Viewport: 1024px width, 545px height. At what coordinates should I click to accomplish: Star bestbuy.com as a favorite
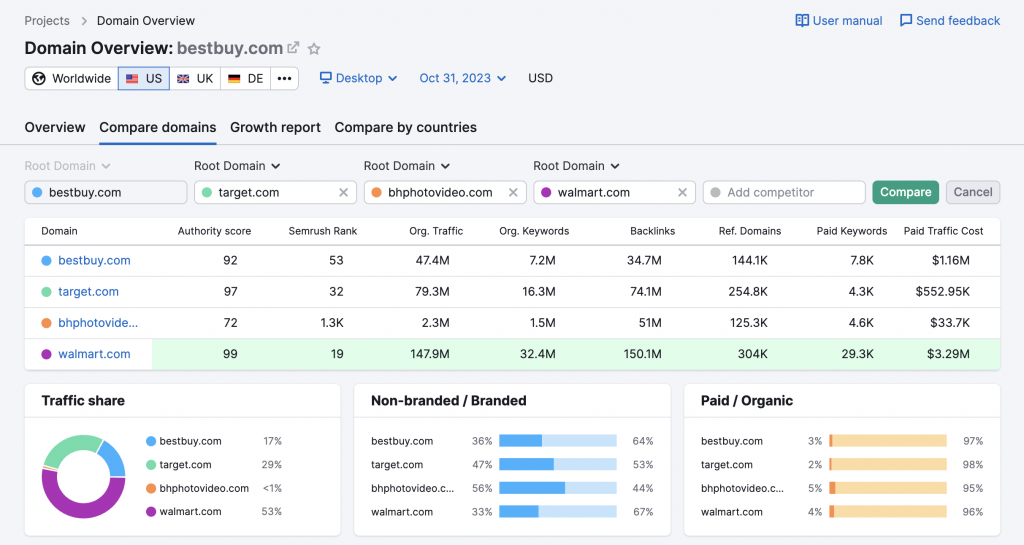[314, 48]
